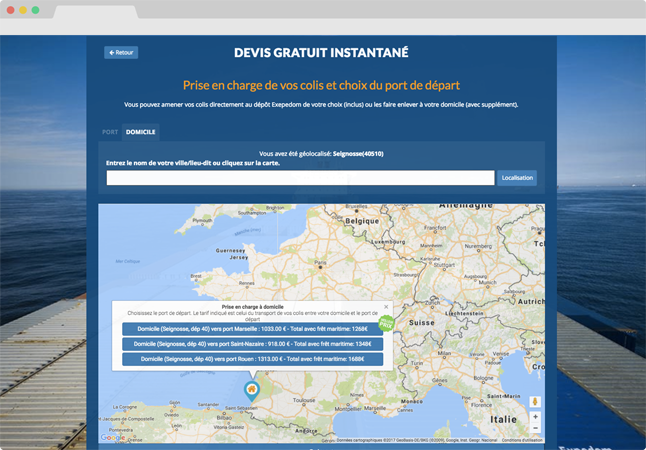Open Street View pegman icon

(535, 401)
